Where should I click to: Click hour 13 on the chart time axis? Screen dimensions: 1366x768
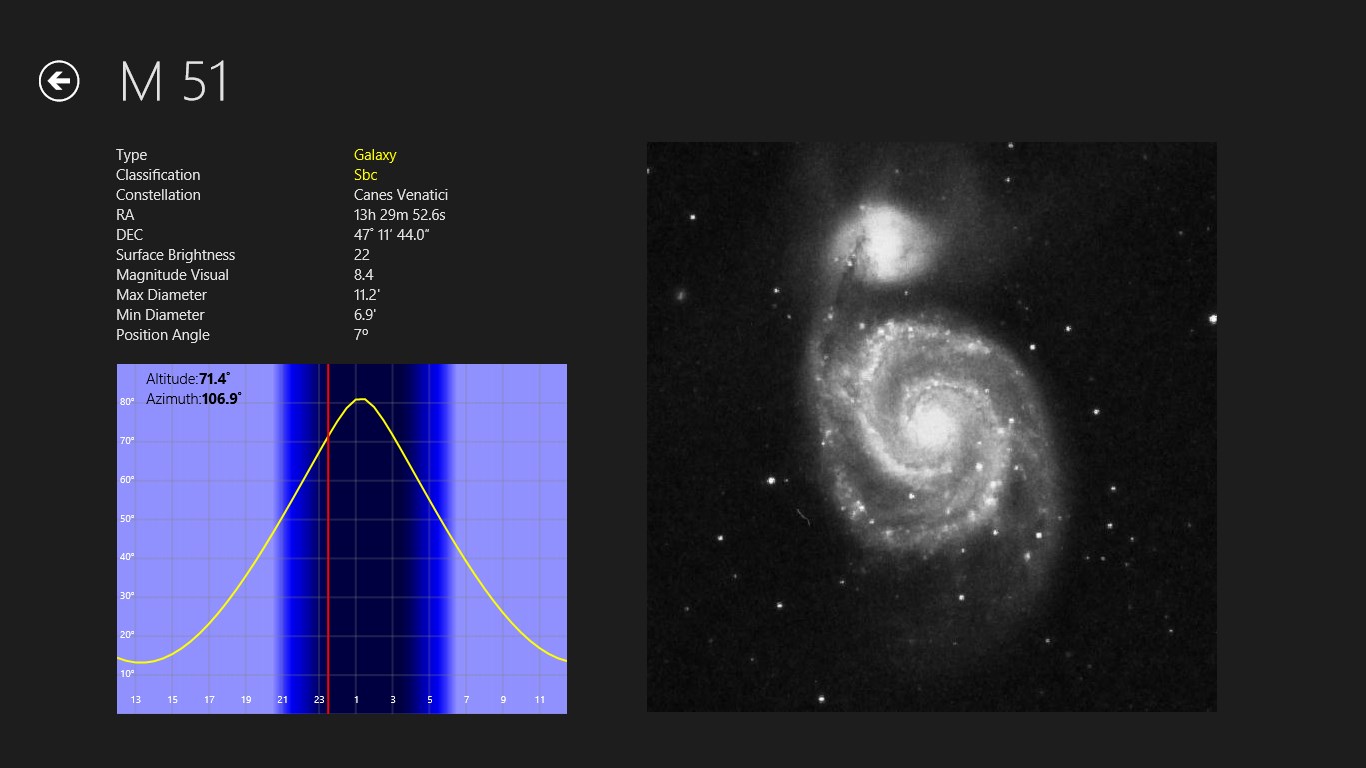tap(136, 700)
